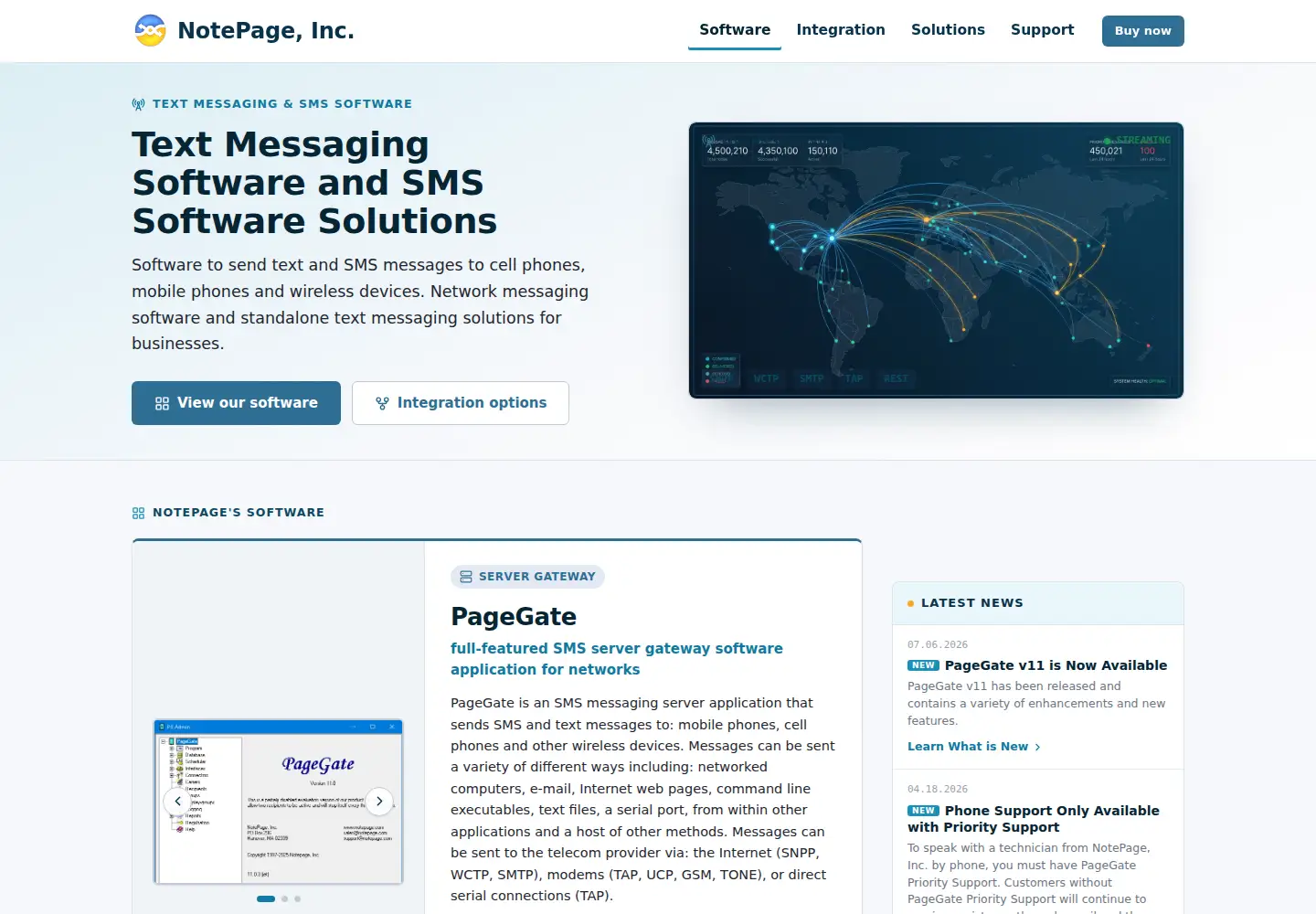This screenshot has width=1316, height=914.
Task: Open the Integration nav item
Action: click(841, 30)
